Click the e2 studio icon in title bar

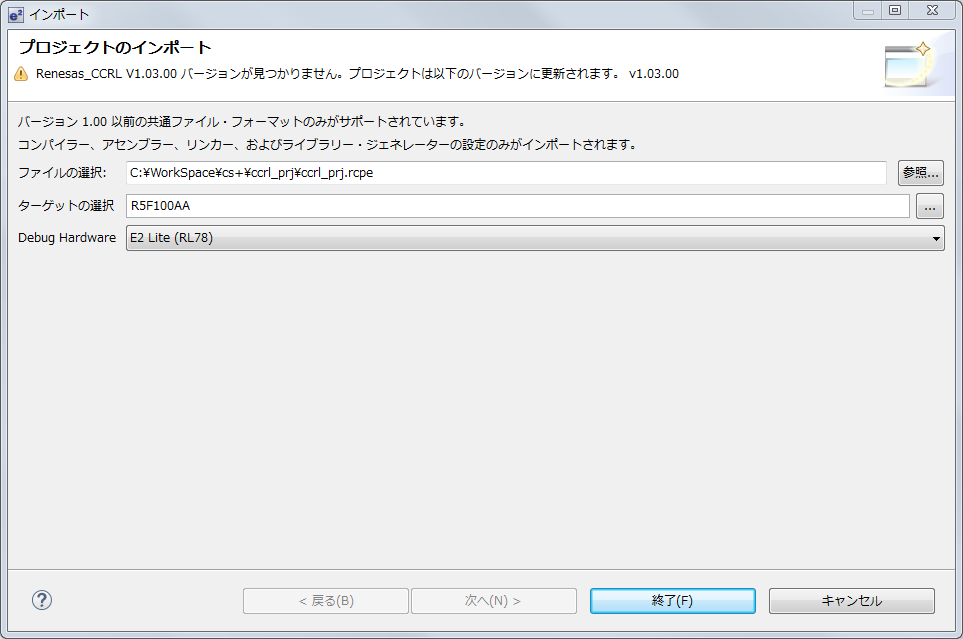click(x=16, y=13)
